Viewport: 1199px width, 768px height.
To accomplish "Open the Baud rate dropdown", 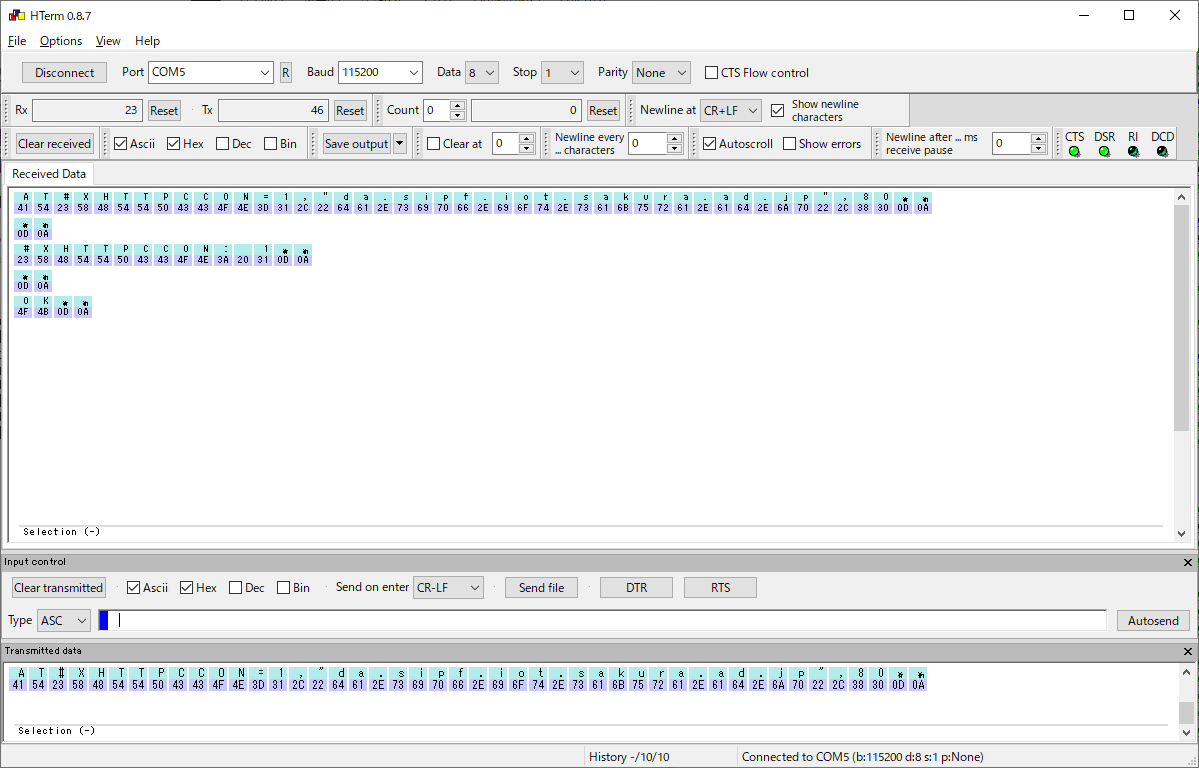I will 380,72.
